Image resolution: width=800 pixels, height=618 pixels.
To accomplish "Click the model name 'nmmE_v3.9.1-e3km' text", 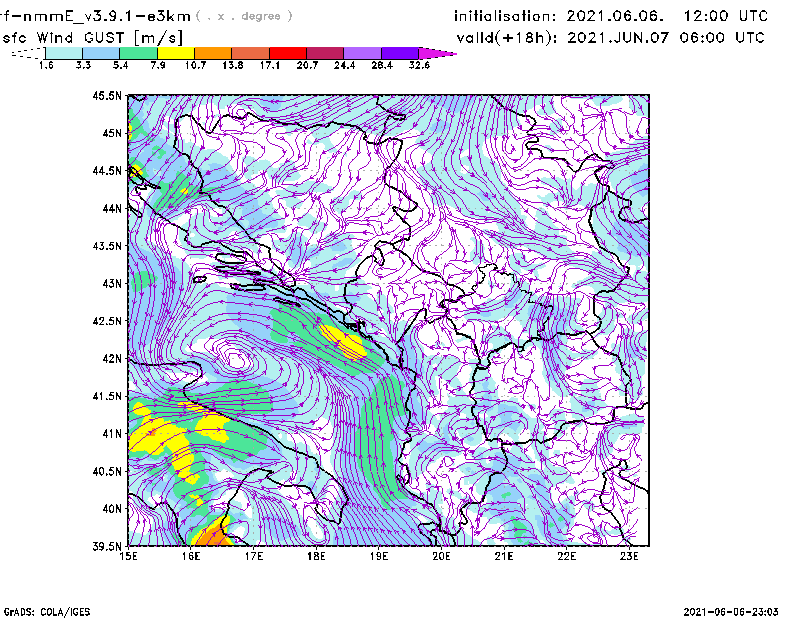I will click(107, 16).
